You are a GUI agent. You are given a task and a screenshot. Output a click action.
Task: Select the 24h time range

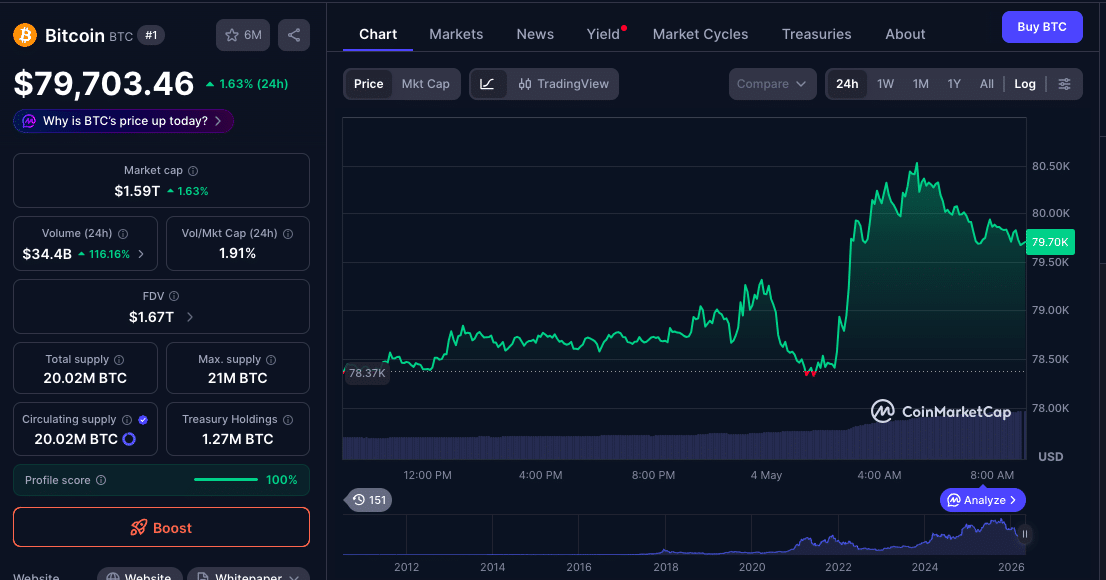847,84
